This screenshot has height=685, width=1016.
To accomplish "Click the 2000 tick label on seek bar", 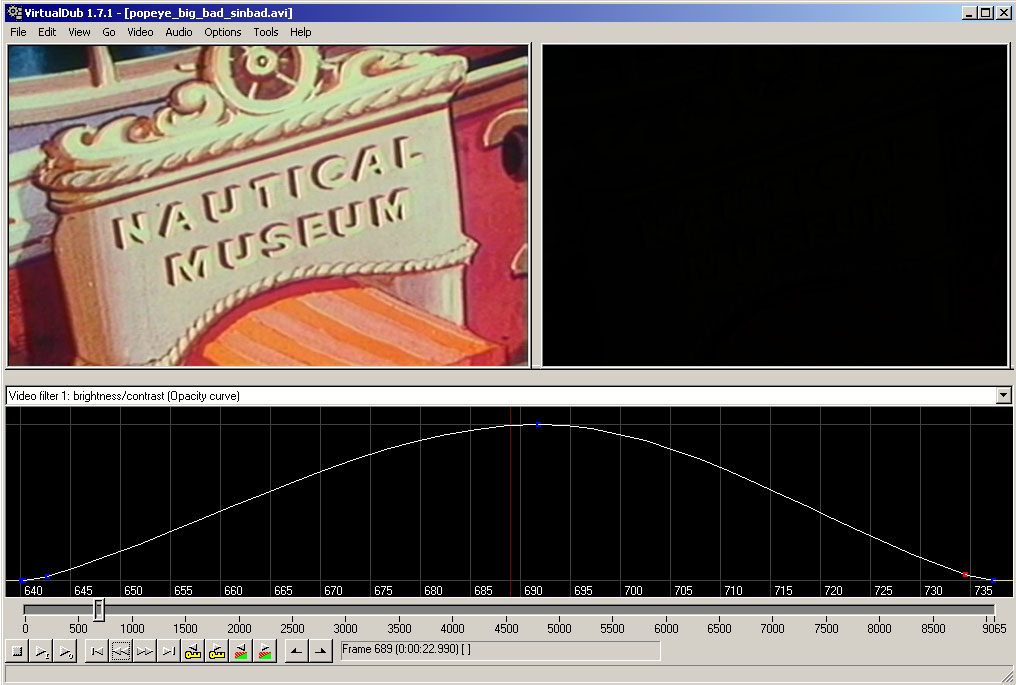I will pyautogui.click(x=239, y=629).
